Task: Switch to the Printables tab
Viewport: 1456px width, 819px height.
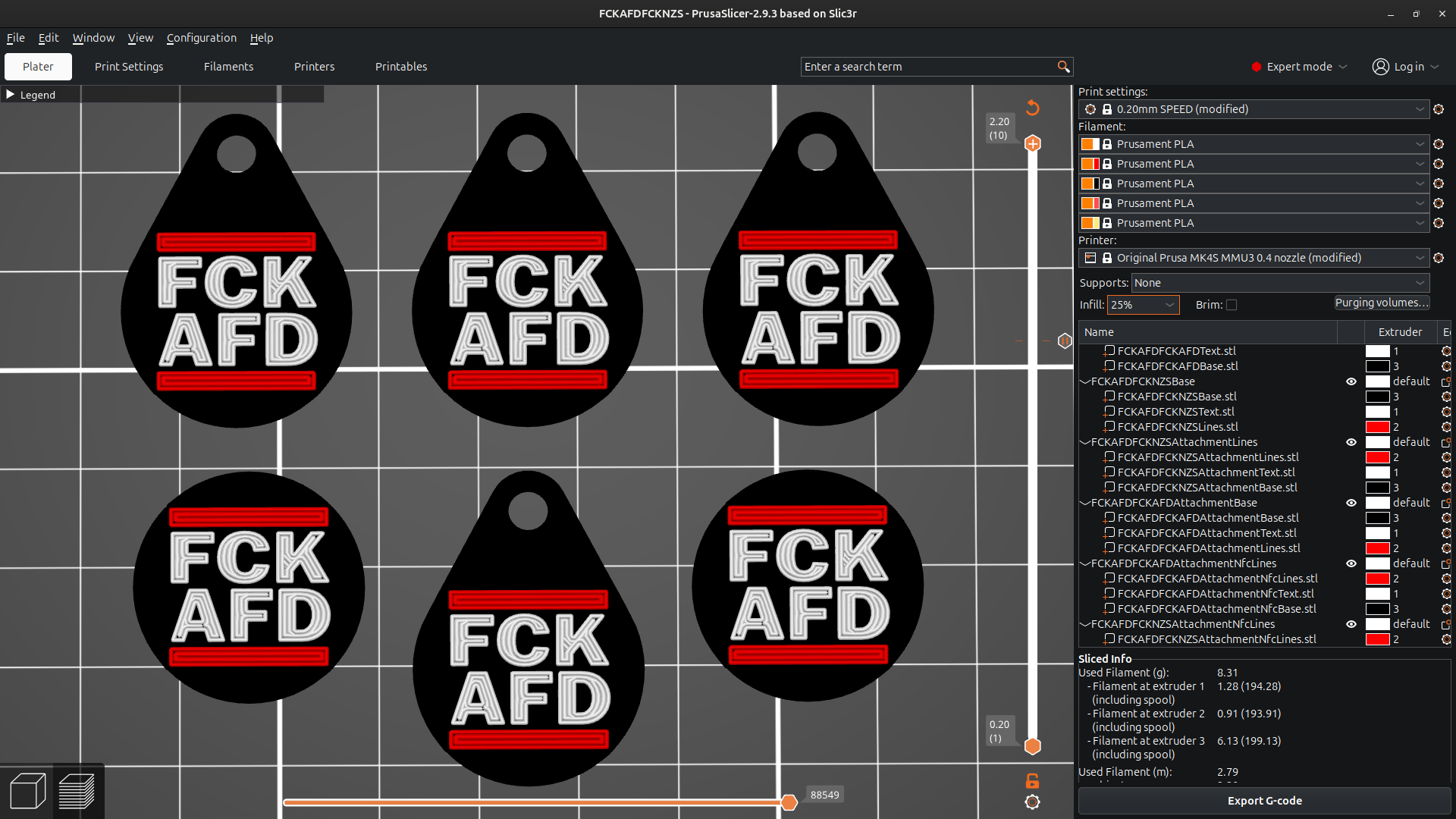Action: (x=401, y=67)
